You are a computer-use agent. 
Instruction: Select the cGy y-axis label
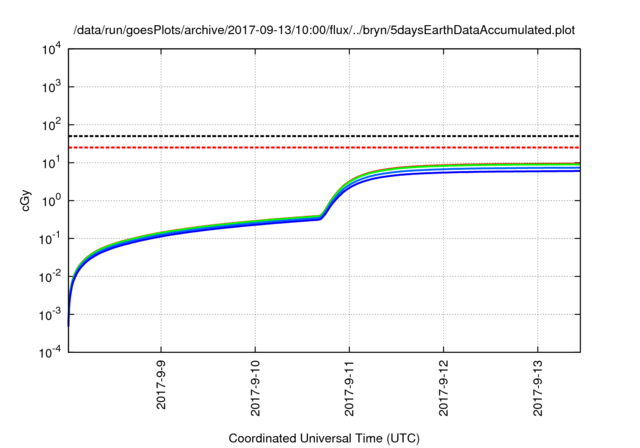pos(25,200)
